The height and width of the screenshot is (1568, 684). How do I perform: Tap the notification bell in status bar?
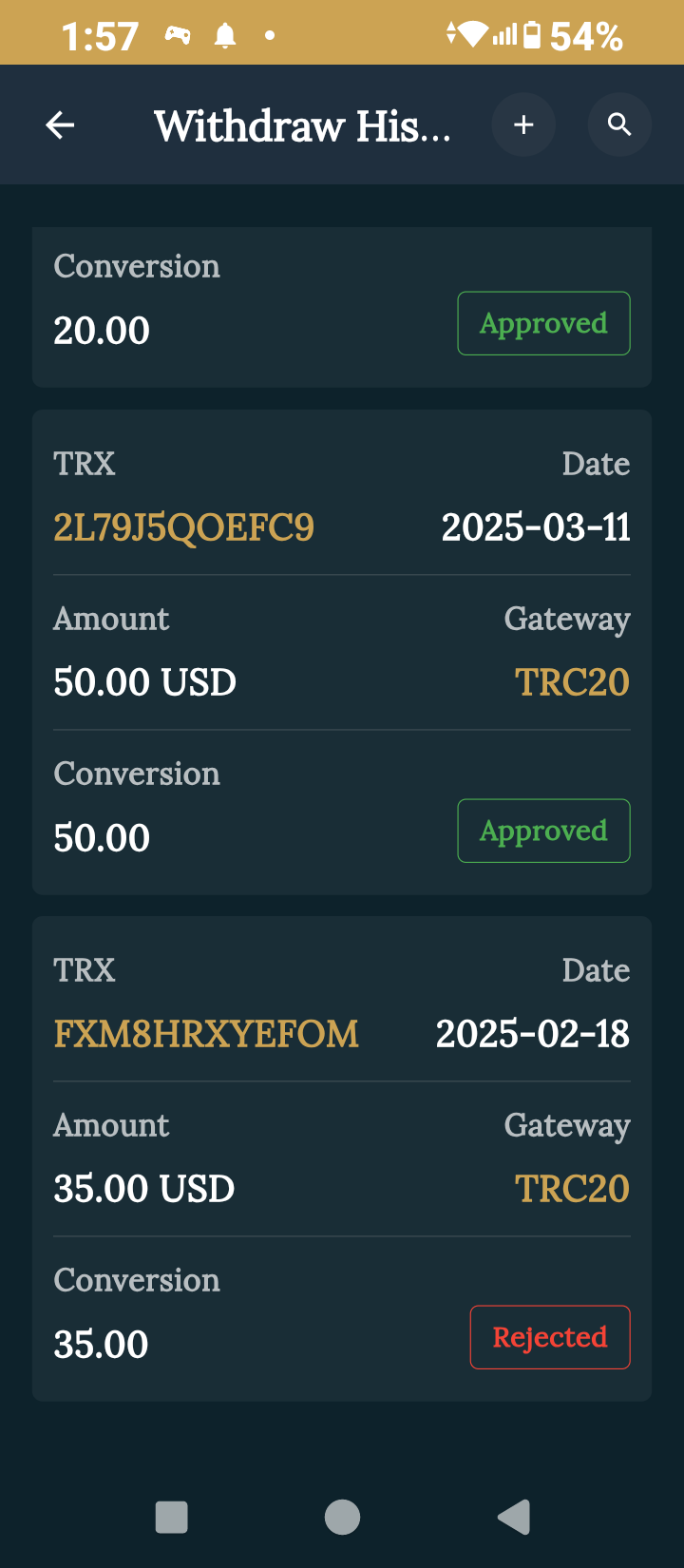(x=225, y=36)
